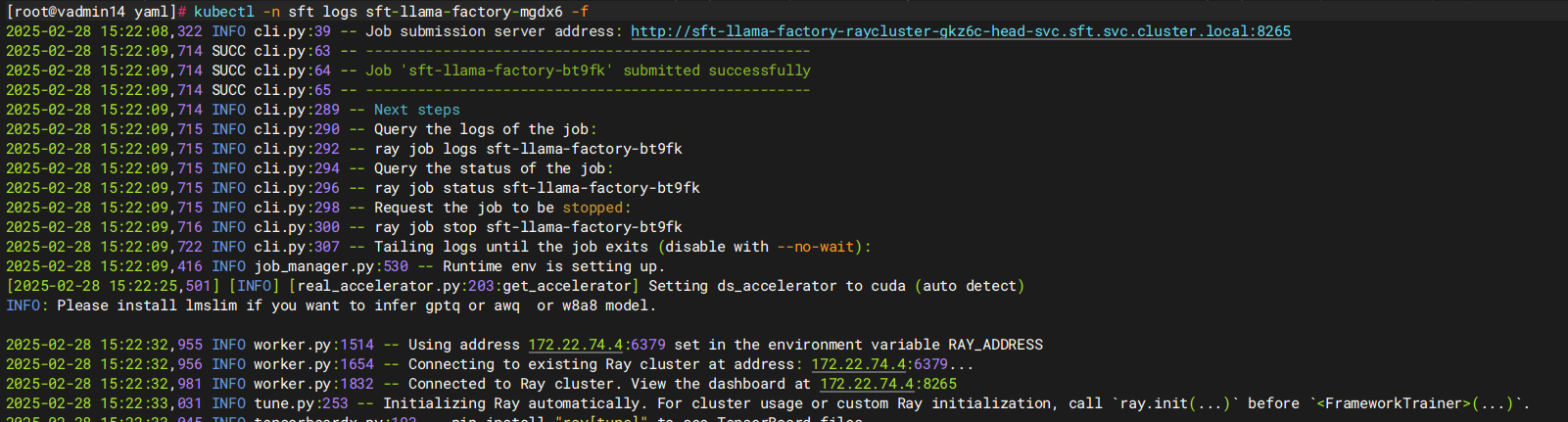Image resolution: width=1568 pixels, height=422 pixels.
Task: Open the raycluster head-svc job submission URL
Action: [x=961, y=31]
